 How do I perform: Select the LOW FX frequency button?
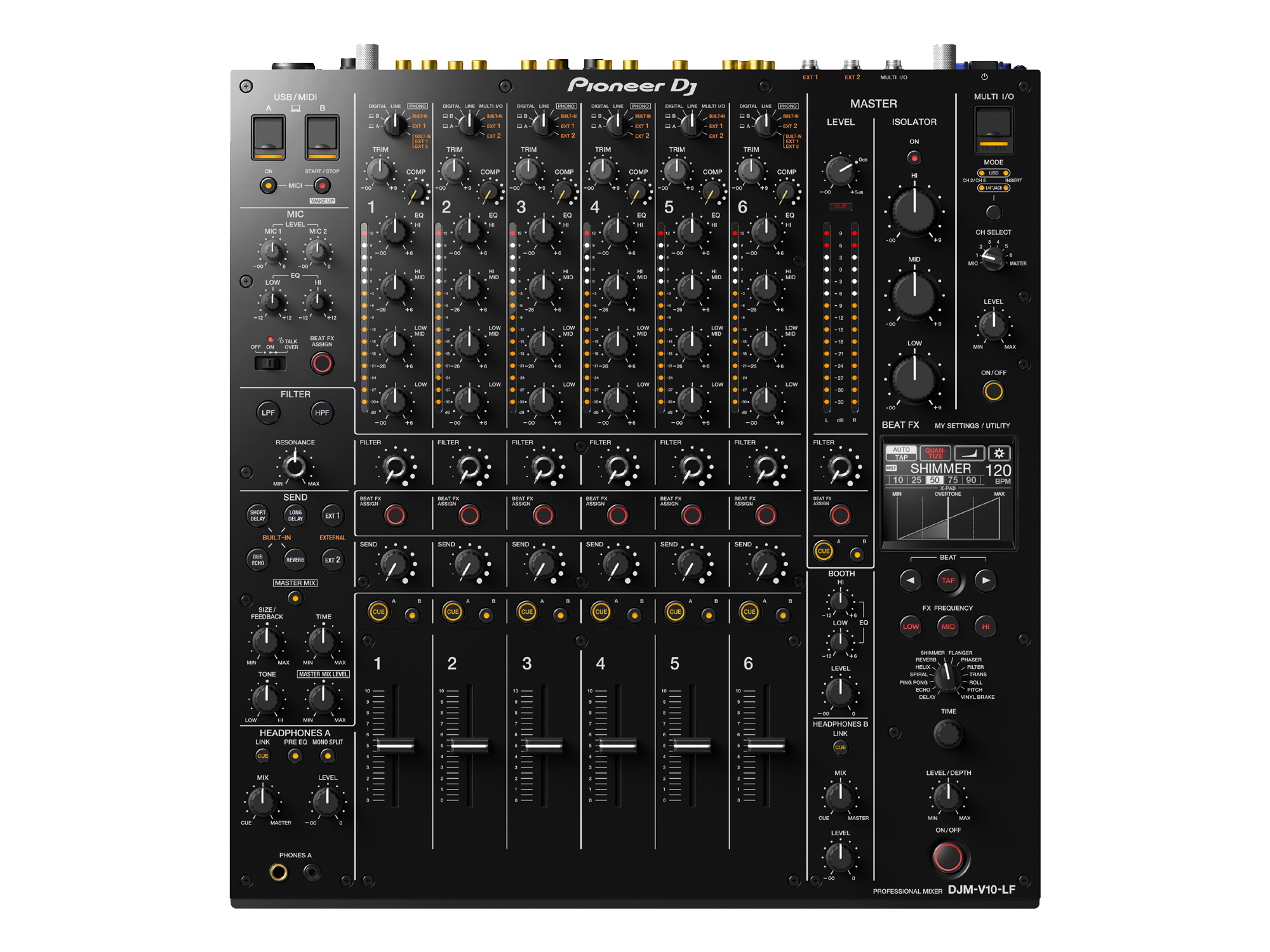tap(911, 626)
